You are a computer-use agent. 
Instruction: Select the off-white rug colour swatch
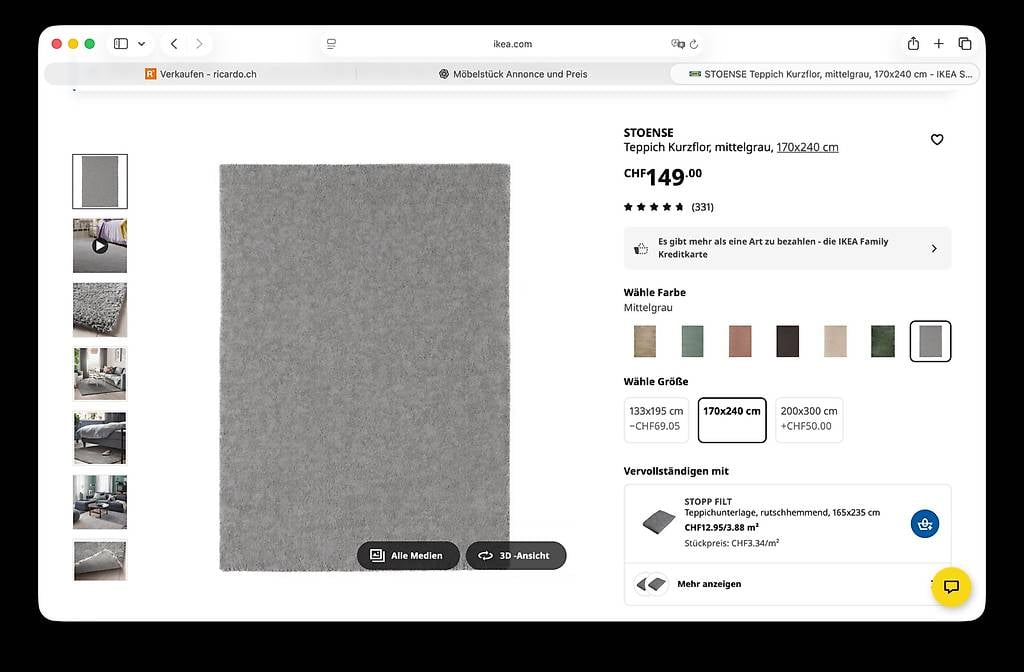point(835,341)
